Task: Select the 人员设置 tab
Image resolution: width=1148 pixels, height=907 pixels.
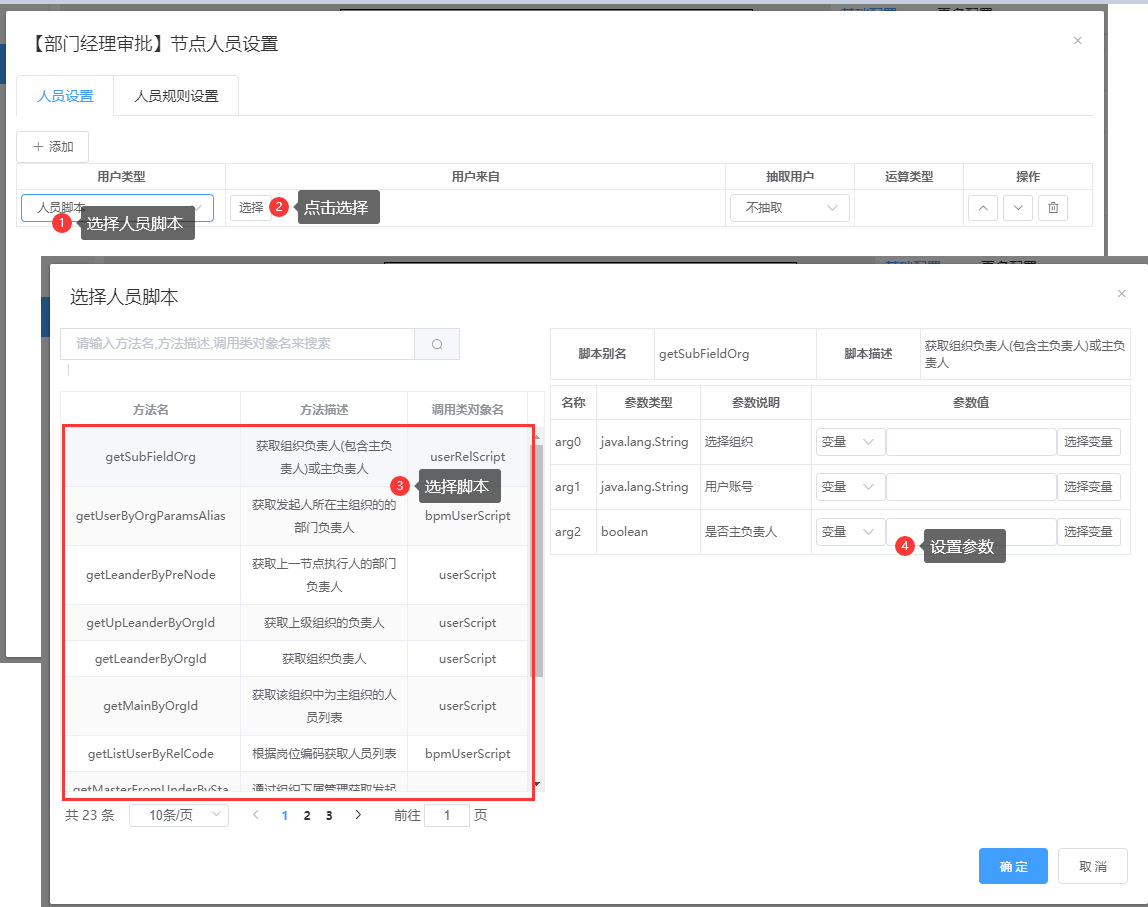Action: point(65,96)
